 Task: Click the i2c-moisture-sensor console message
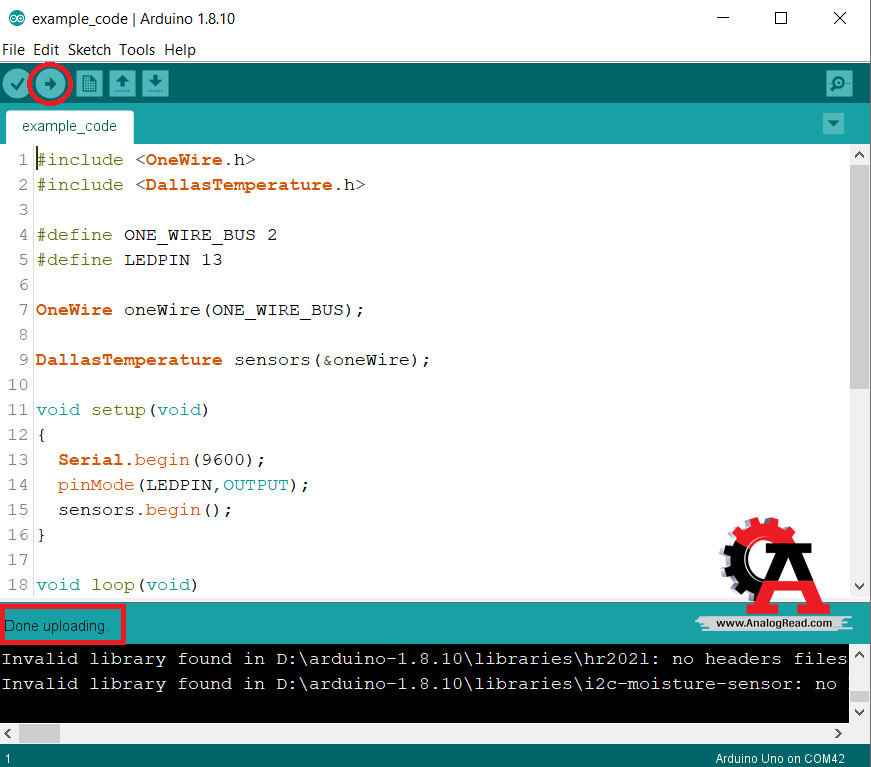(419, 684)
